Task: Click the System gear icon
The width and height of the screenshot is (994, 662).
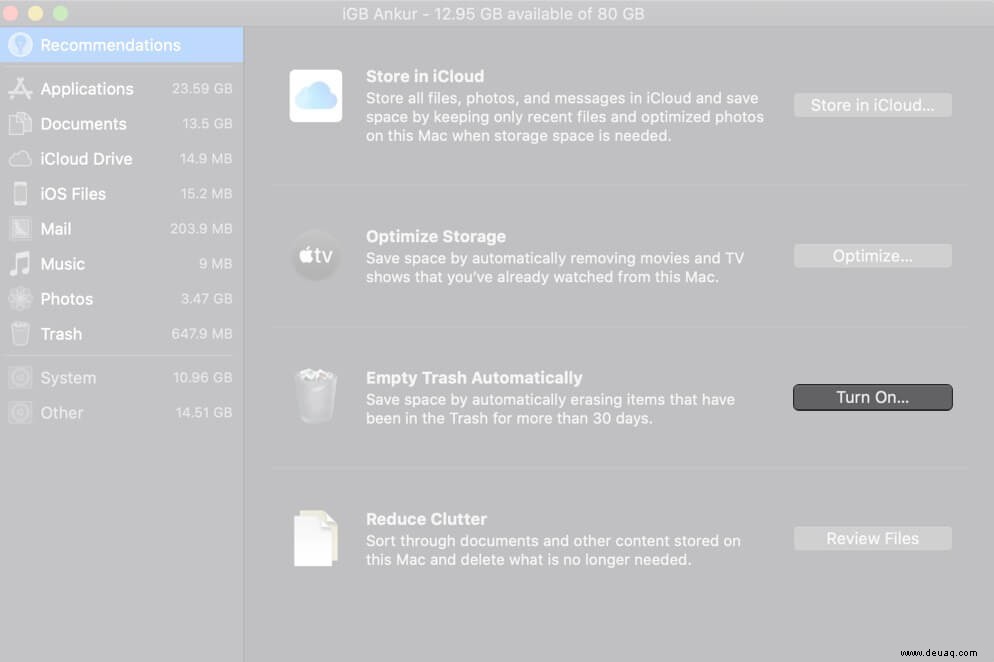Action: (x=20, y=377)
